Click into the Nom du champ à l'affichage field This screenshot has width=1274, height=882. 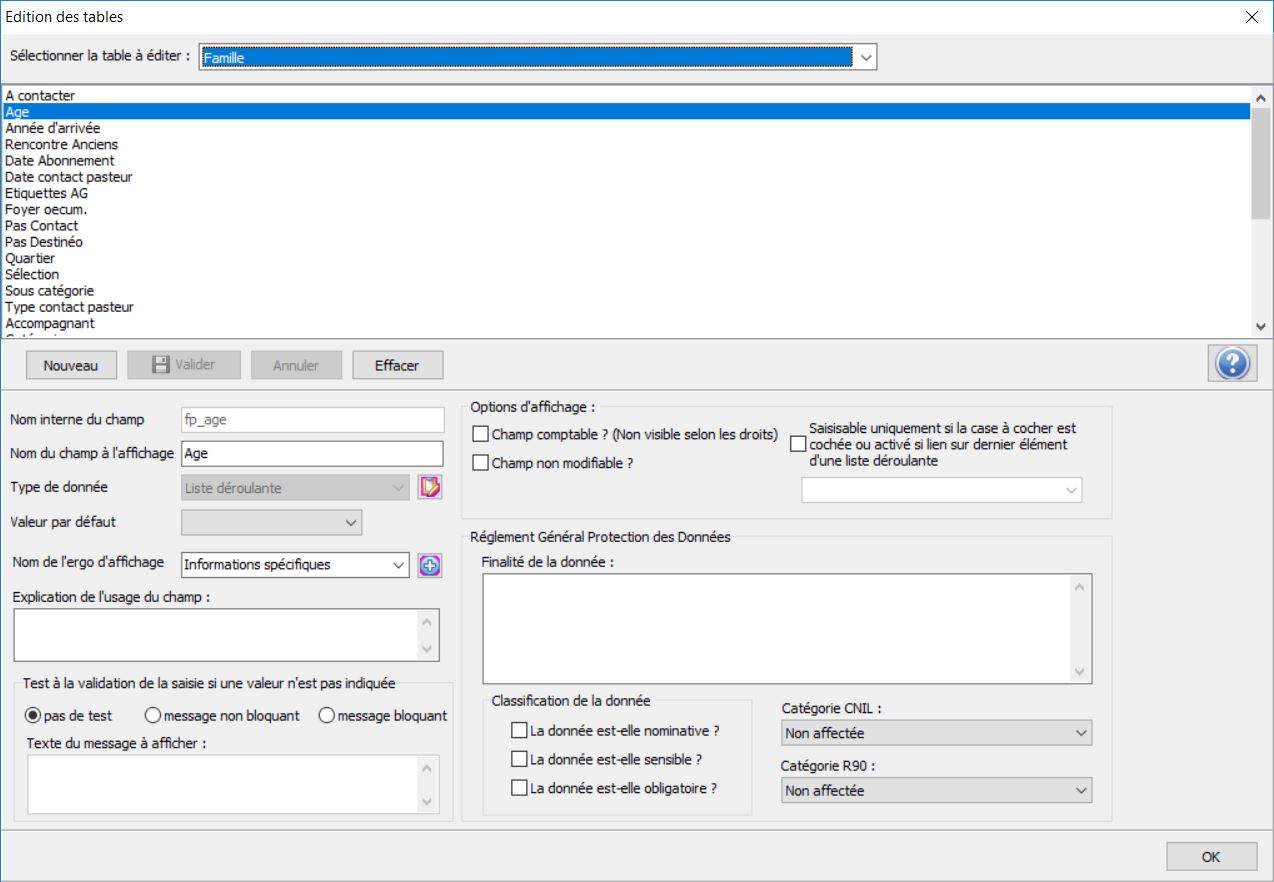tap(312, 454)
